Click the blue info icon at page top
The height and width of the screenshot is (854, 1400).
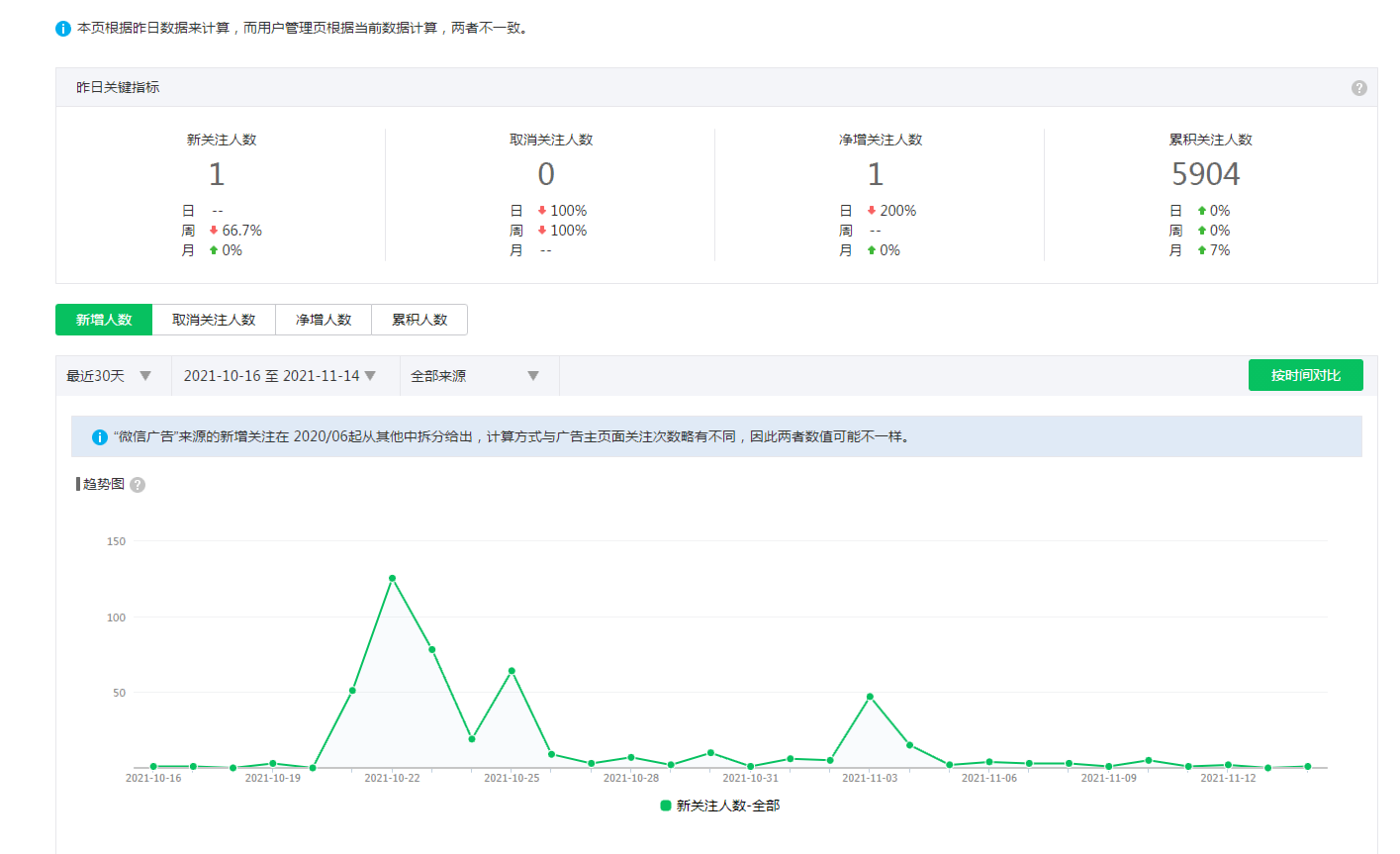point(63,29)
